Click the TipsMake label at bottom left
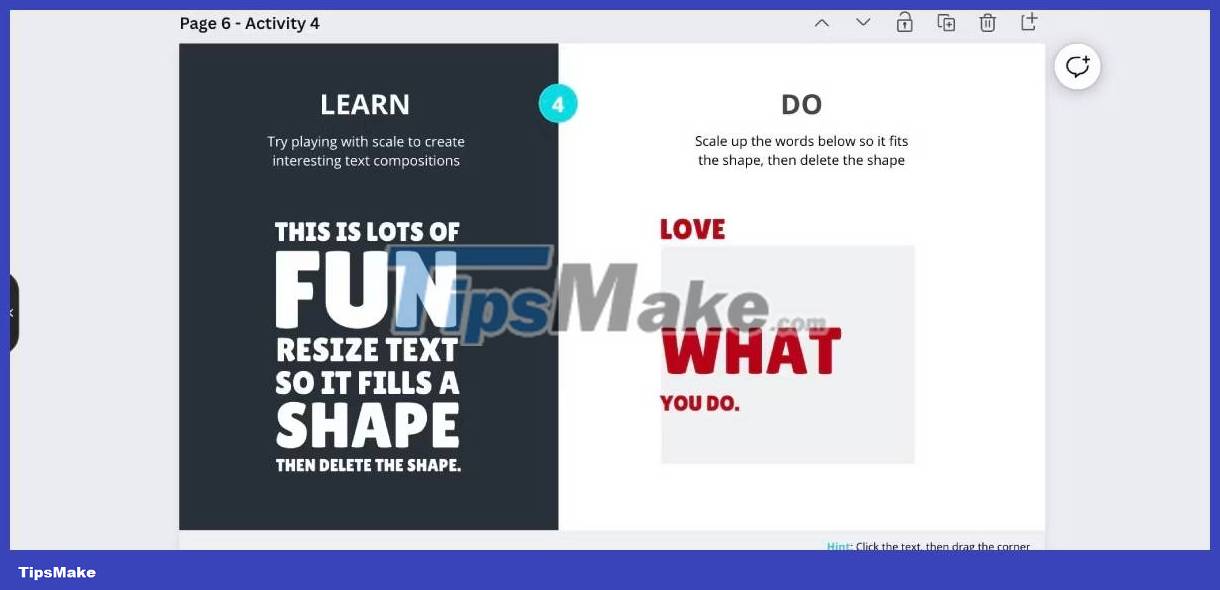Viewport: 1220px width, 590px height. tap(56, 572)
